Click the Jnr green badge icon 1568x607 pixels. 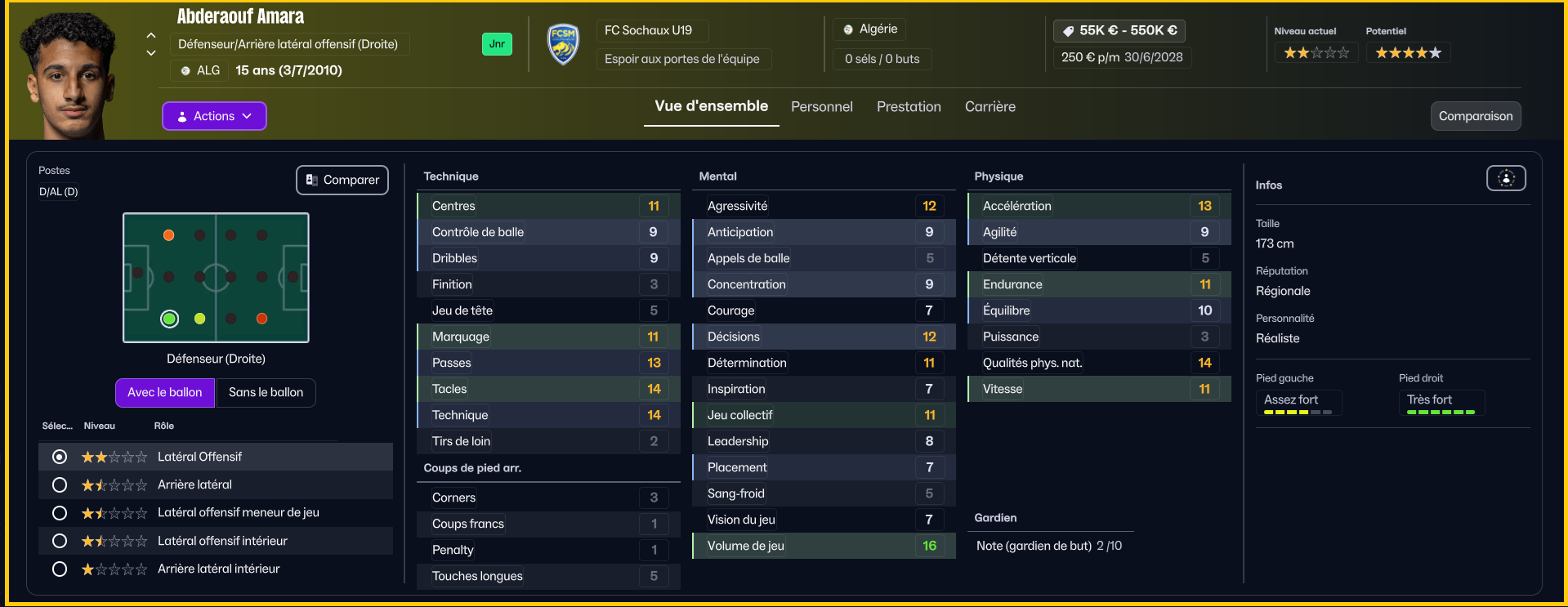coord(497,44)
